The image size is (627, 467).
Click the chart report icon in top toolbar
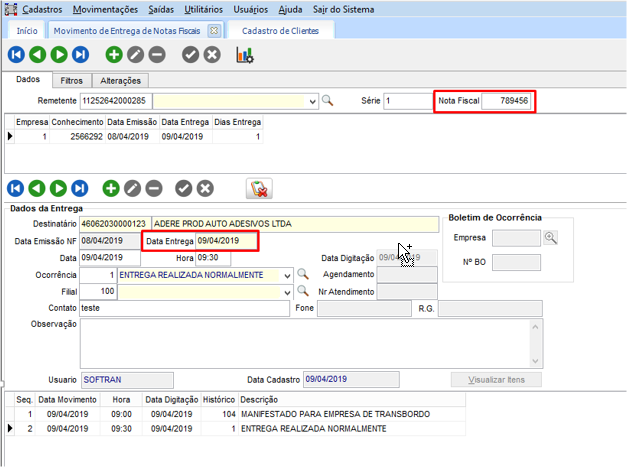coord(244,55)
